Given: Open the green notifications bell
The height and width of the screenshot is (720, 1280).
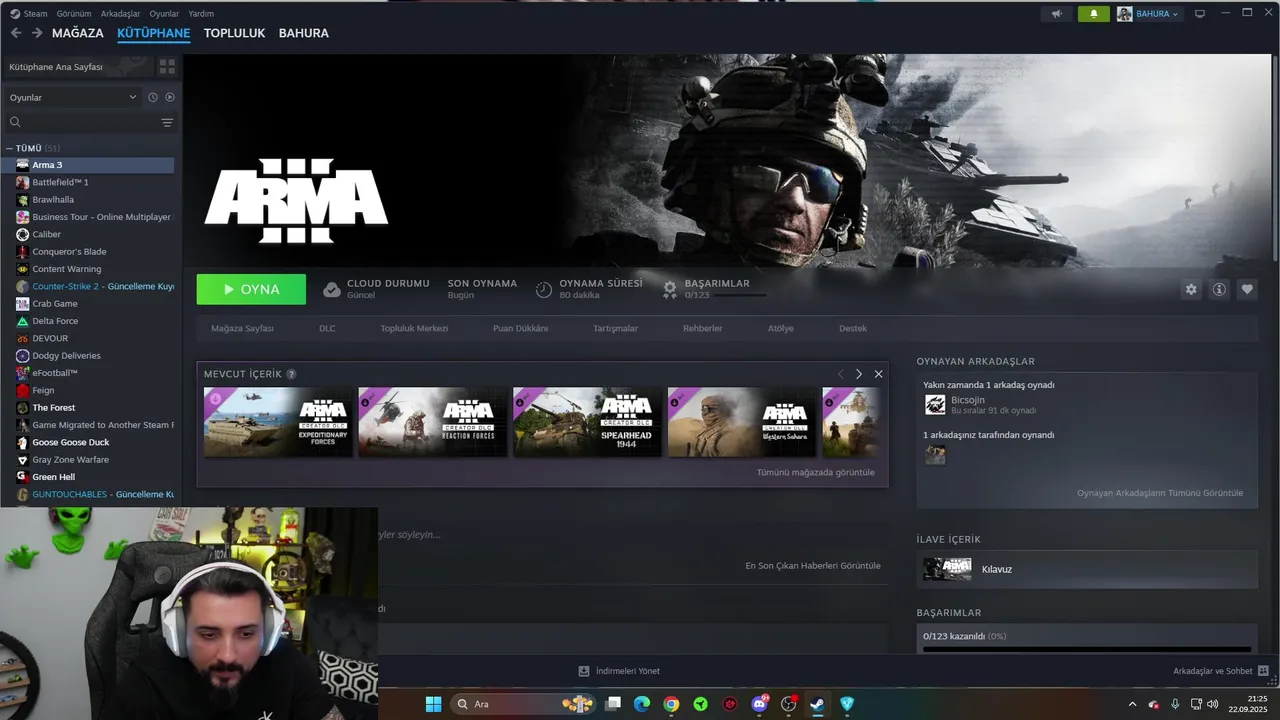Looking at the screenshot, I should (x=1094, y=14).
